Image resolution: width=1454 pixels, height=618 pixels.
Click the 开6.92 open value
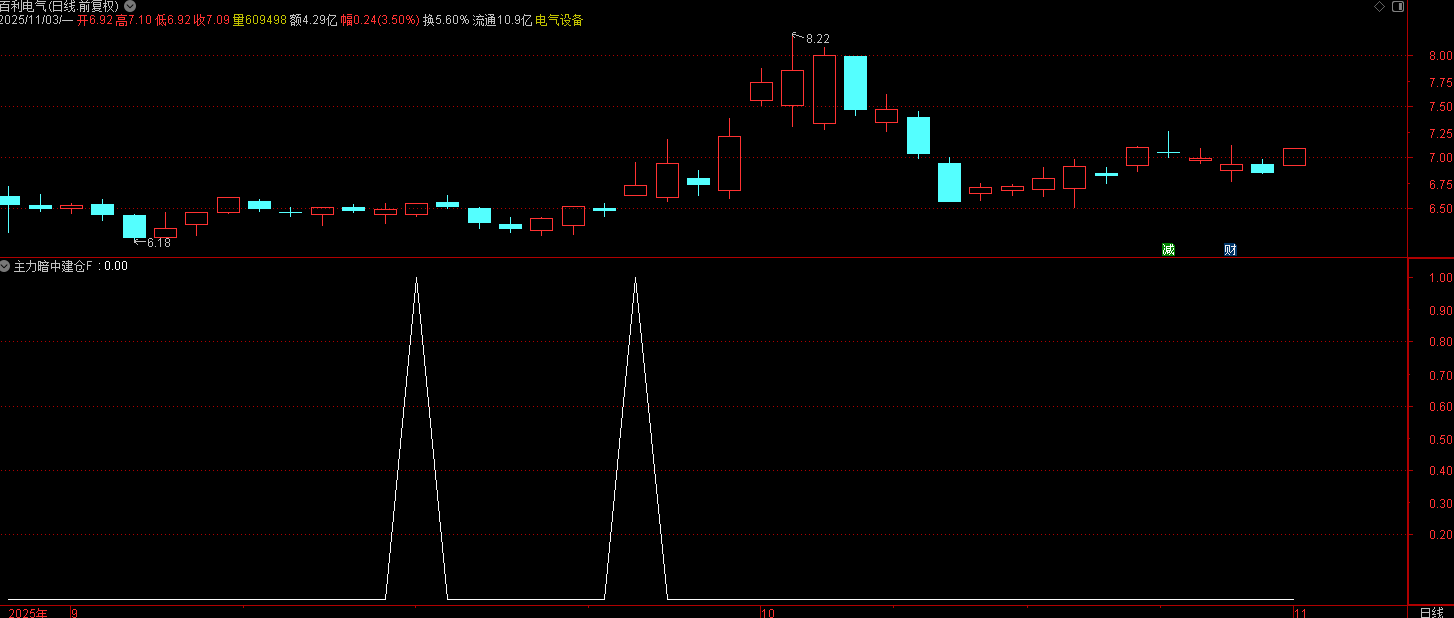pos(95,20)
